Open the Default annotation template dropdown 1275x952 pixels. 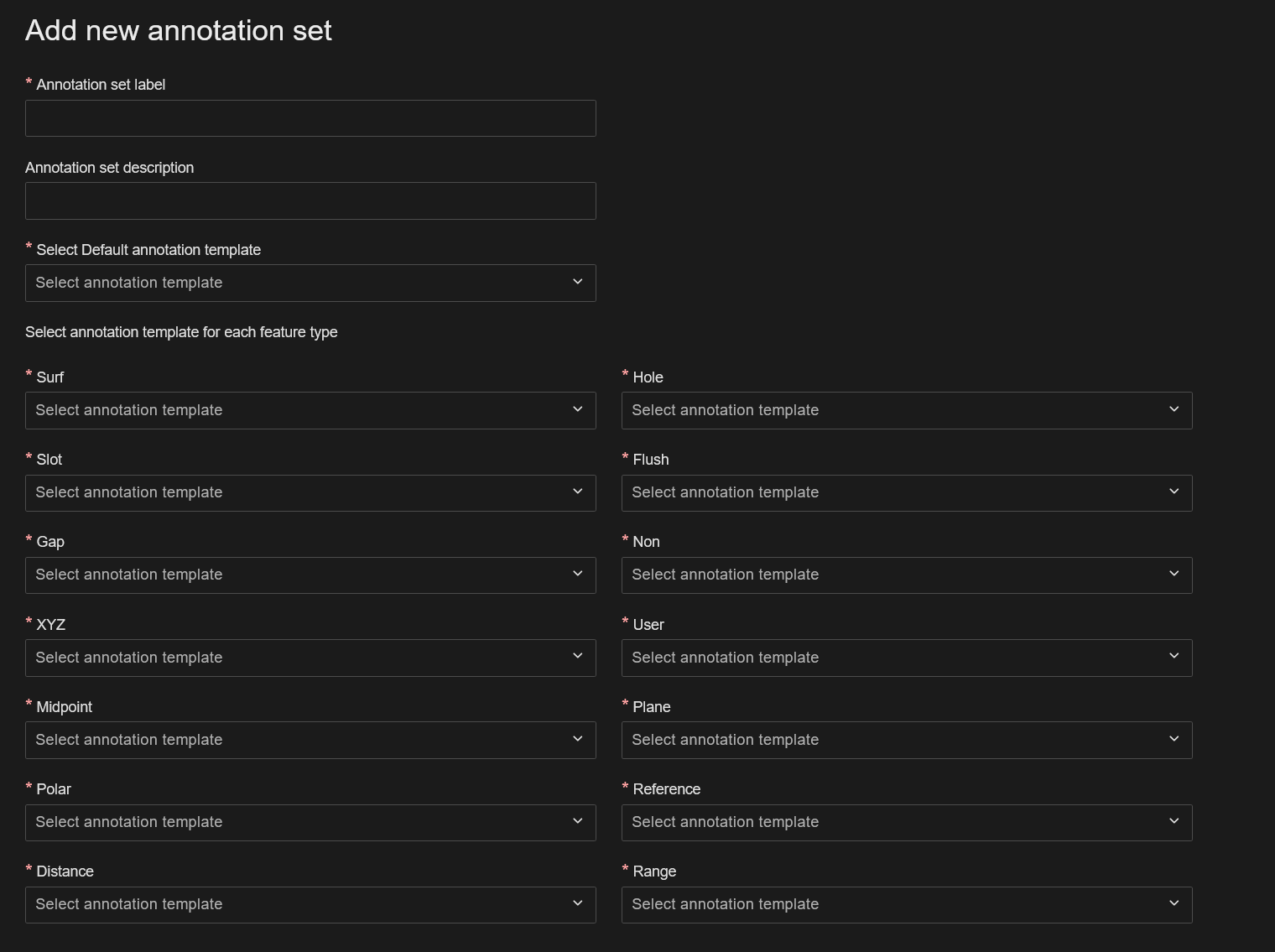click(x=310, y=284)
